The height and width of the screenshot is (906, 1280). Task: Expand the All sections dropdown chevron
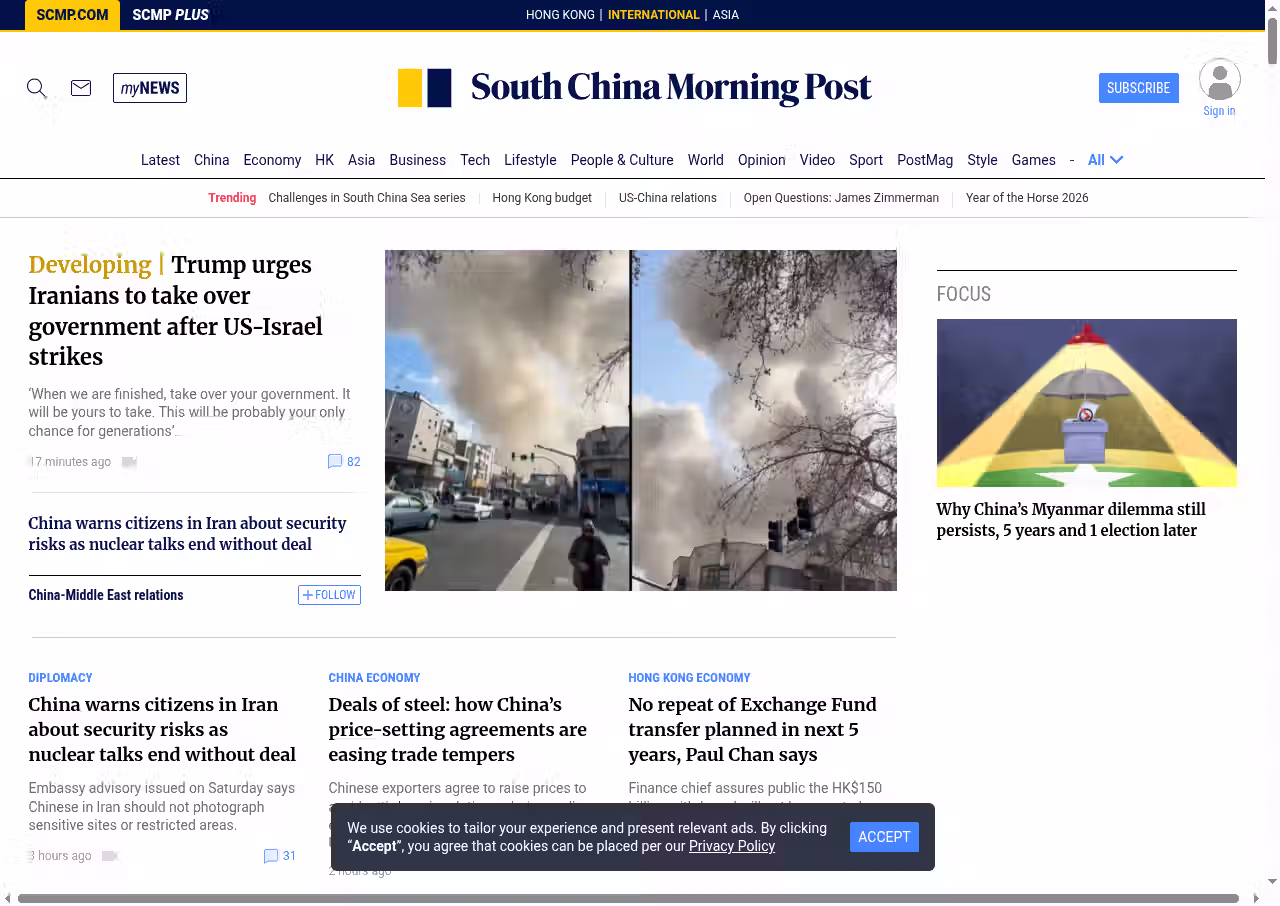(1116, 160)
